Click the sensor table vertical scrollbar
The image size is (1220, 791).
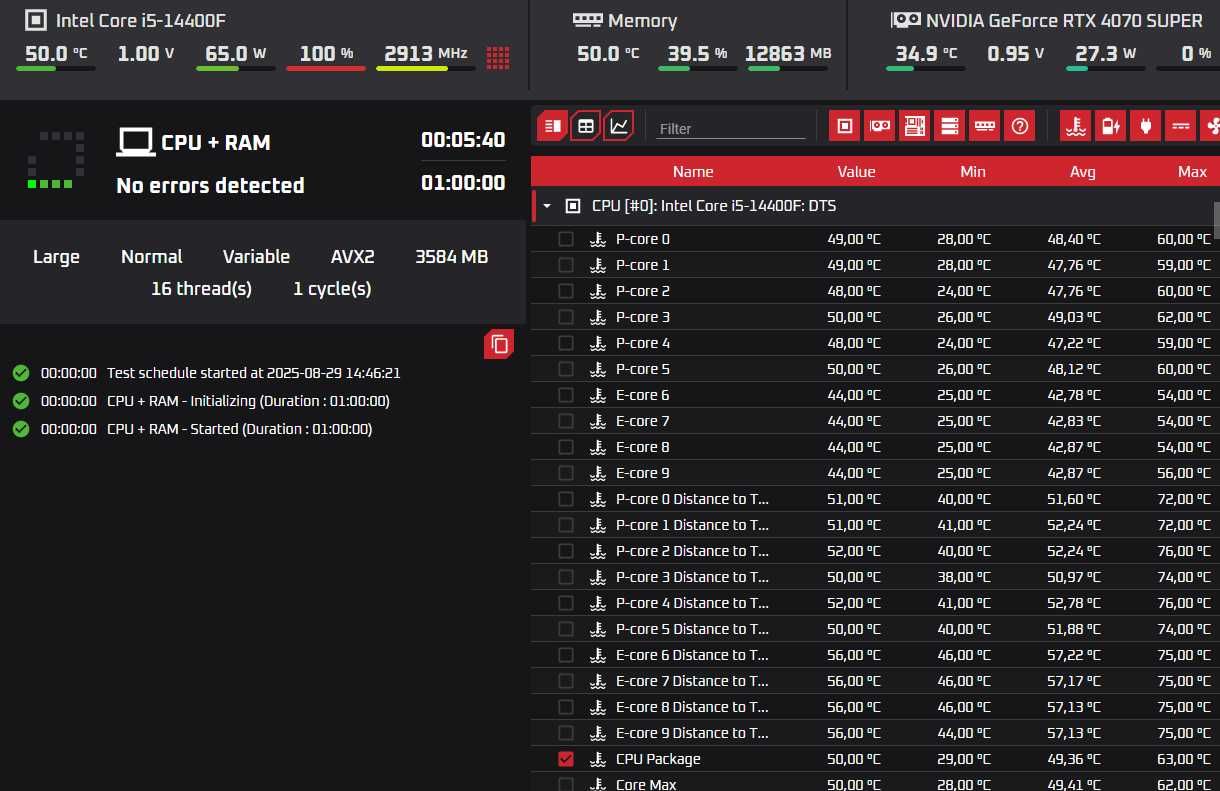point(1216,220)
